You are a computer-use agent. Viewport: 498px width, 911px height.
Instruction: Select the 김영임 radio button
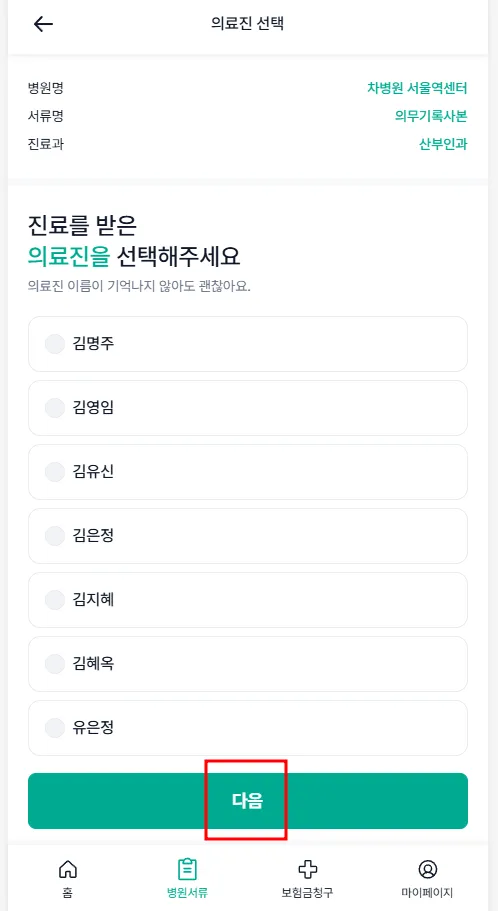[x=55, y=408]
